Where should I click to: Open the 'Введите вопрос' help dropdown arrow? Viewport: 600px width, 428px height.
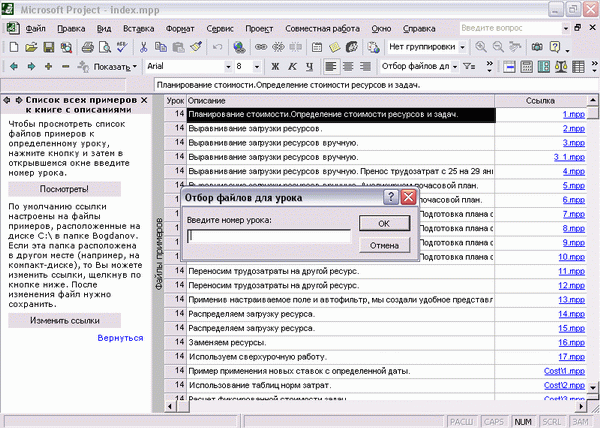coord(566,28)
